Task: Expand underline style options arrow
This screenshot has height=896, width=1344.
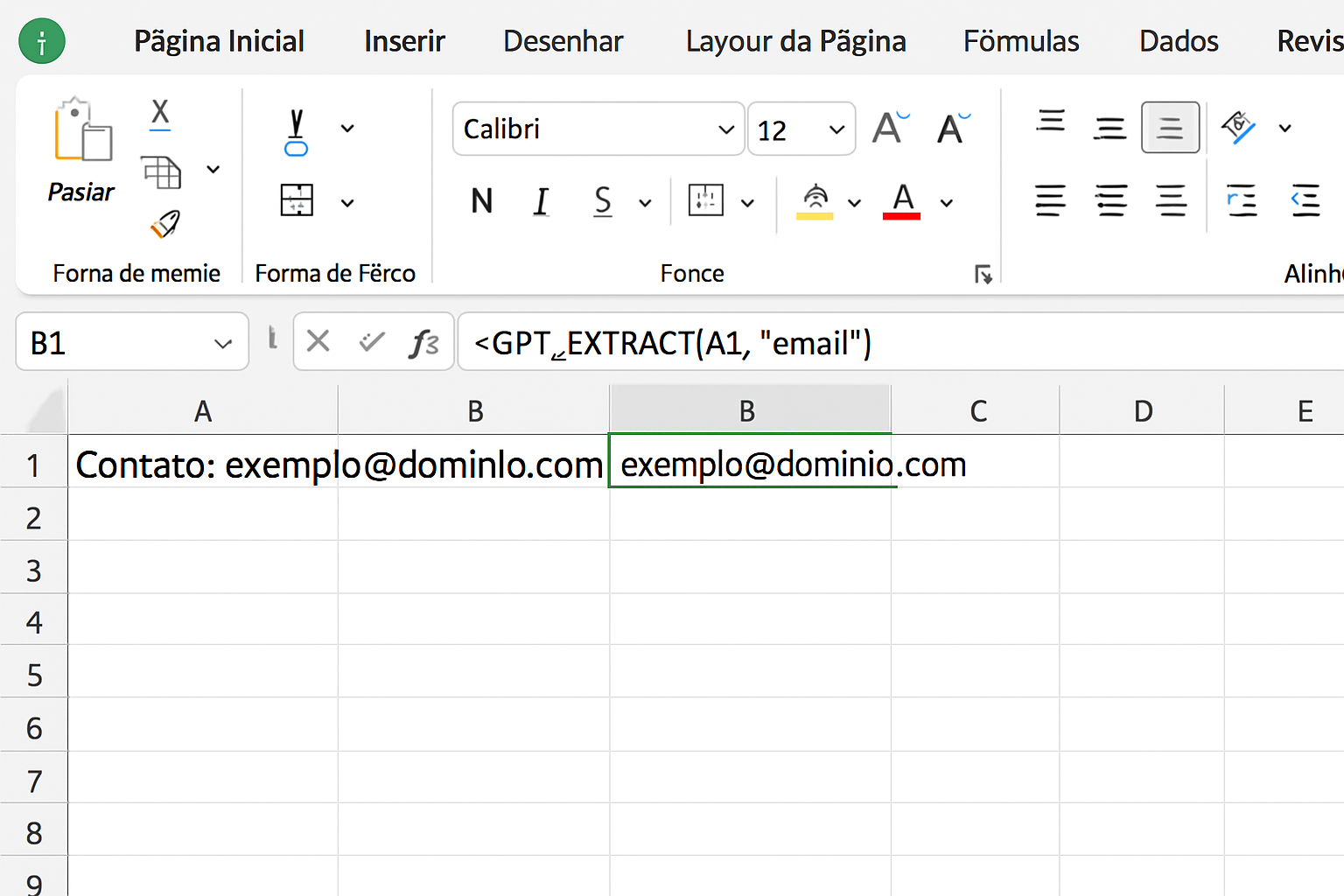Action: coord(645,203)
